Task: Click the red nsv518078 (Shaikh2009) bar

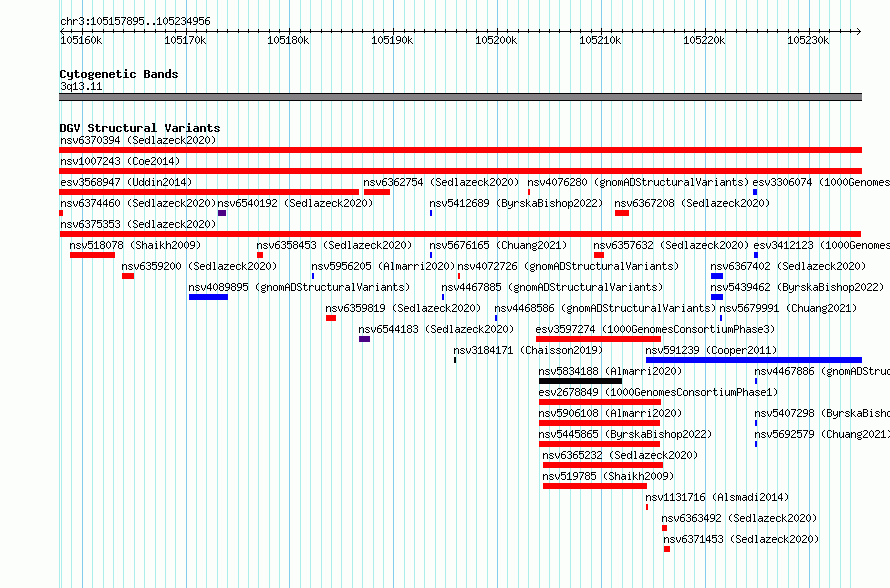Action: (x=93, y=255)
